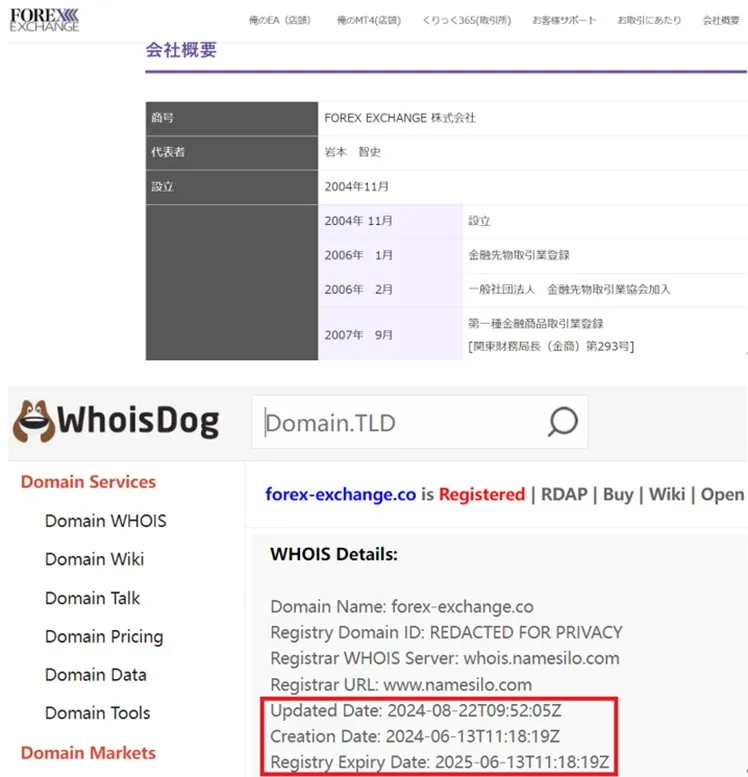The height and width of the screenshot is (777, 748).
Task: Select the Registrar WHOIS Server line
Action: click(x=445, y=658)
